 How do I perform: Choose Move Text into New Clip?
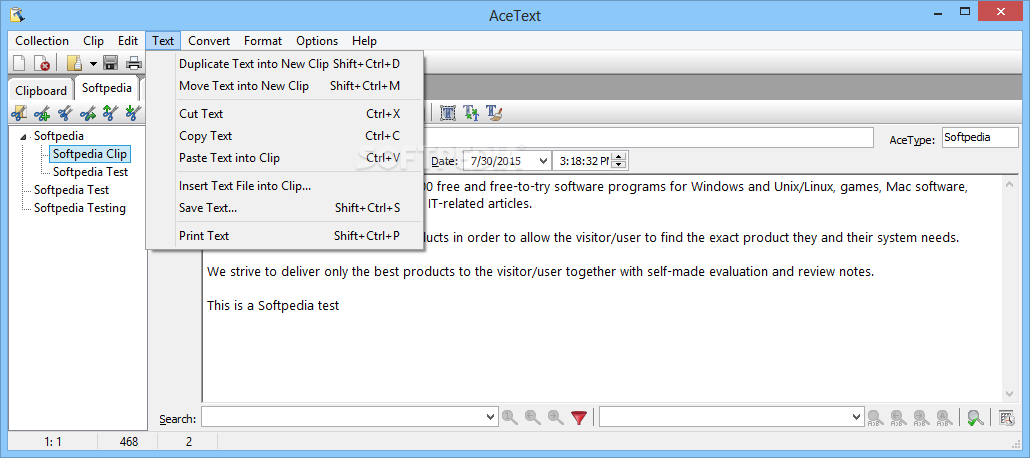[285, 86]
